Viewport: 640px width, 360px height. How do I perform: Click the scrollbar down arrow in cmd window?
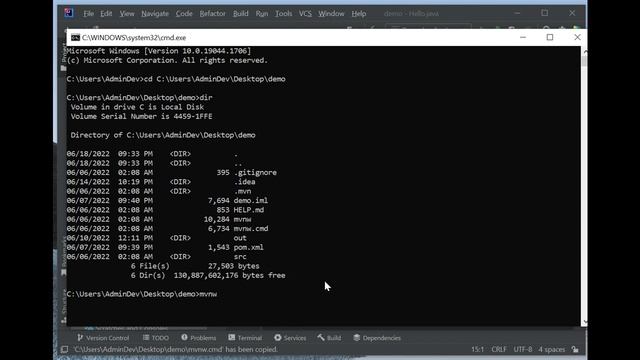[584, 322]
